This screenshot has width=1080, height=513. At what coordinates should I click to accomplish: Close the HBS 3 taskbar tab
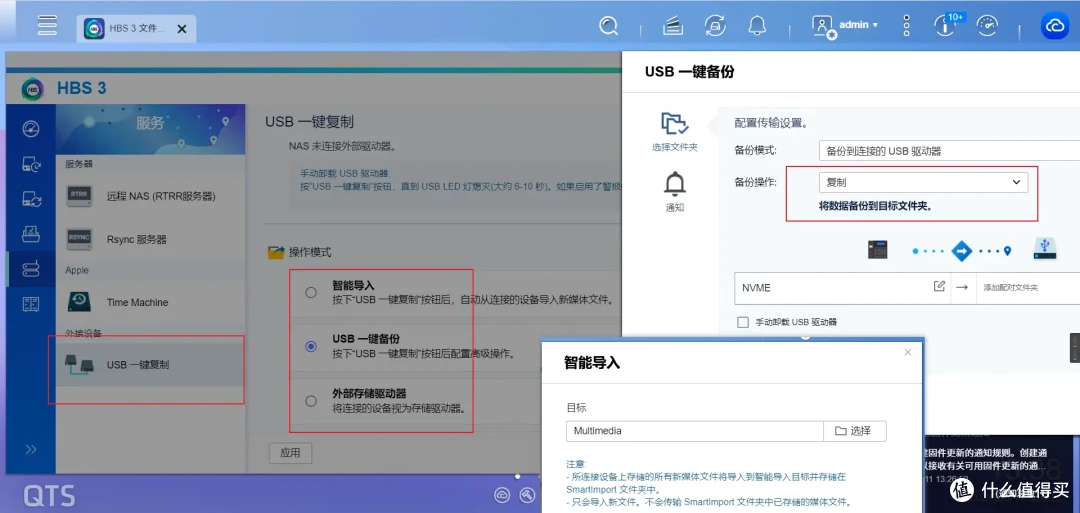click(182, 29)
